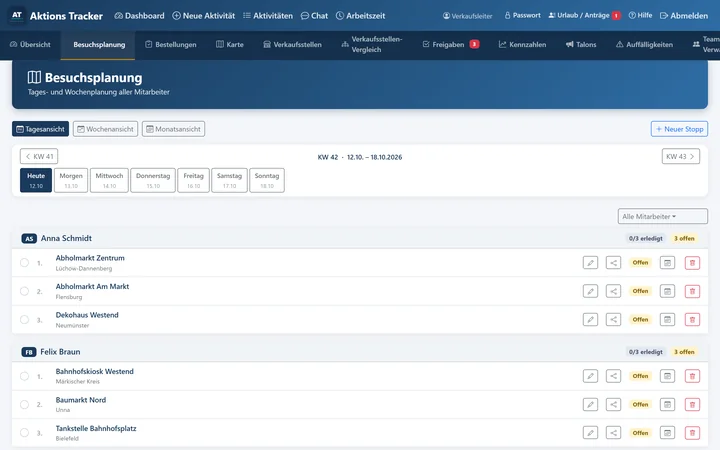Open the Dashboard page
Image resolution: width=720 pixels, height=450 pixels.
pos(139,16)
